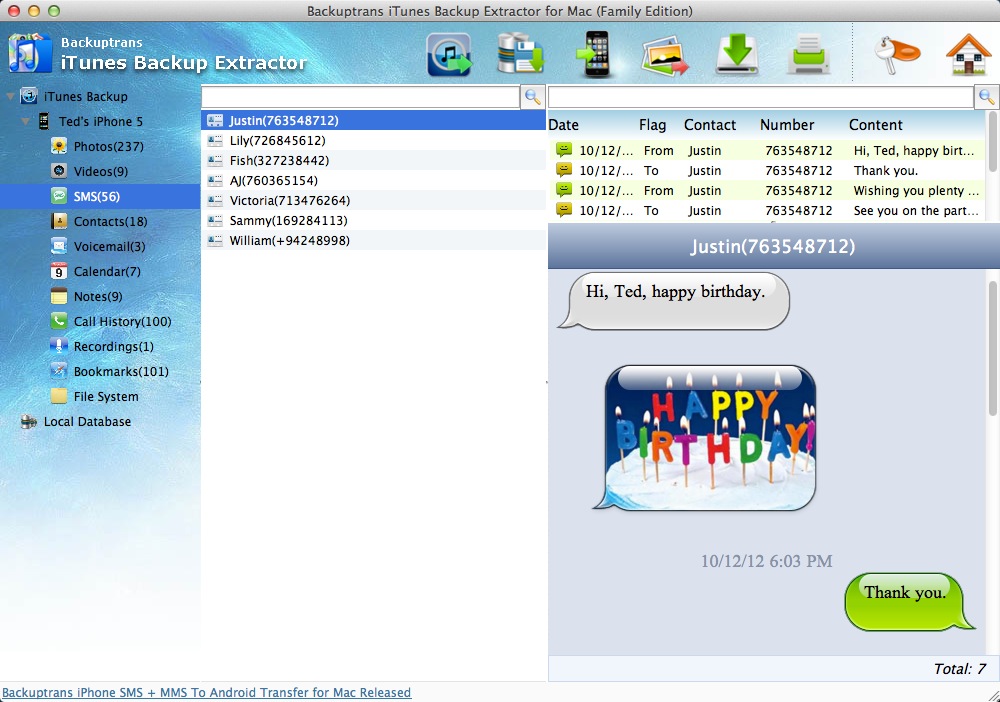Click the export photos toolbar icon

pyautogui.click(x=665, y=55)
